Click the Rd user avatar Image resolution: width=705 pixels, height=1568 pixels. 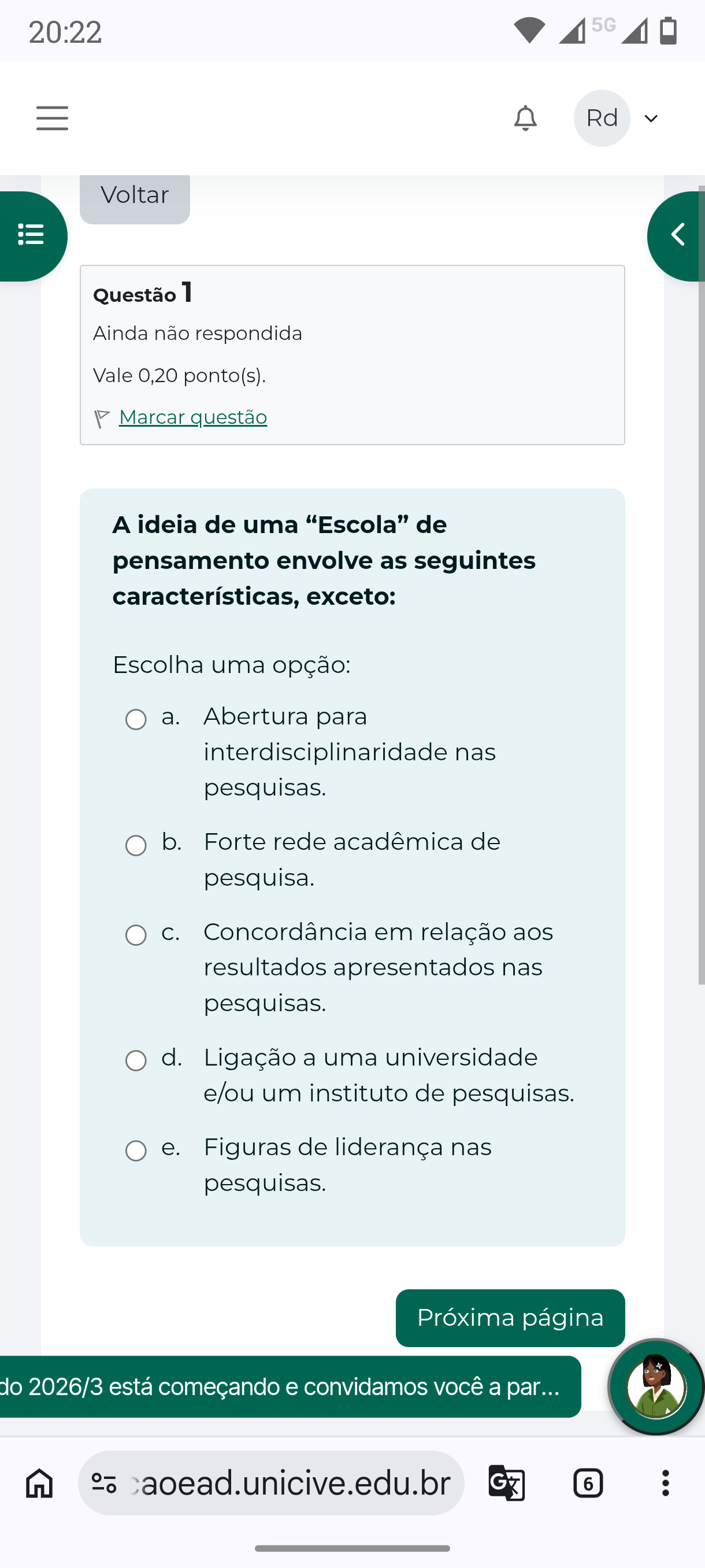(602, 118)
